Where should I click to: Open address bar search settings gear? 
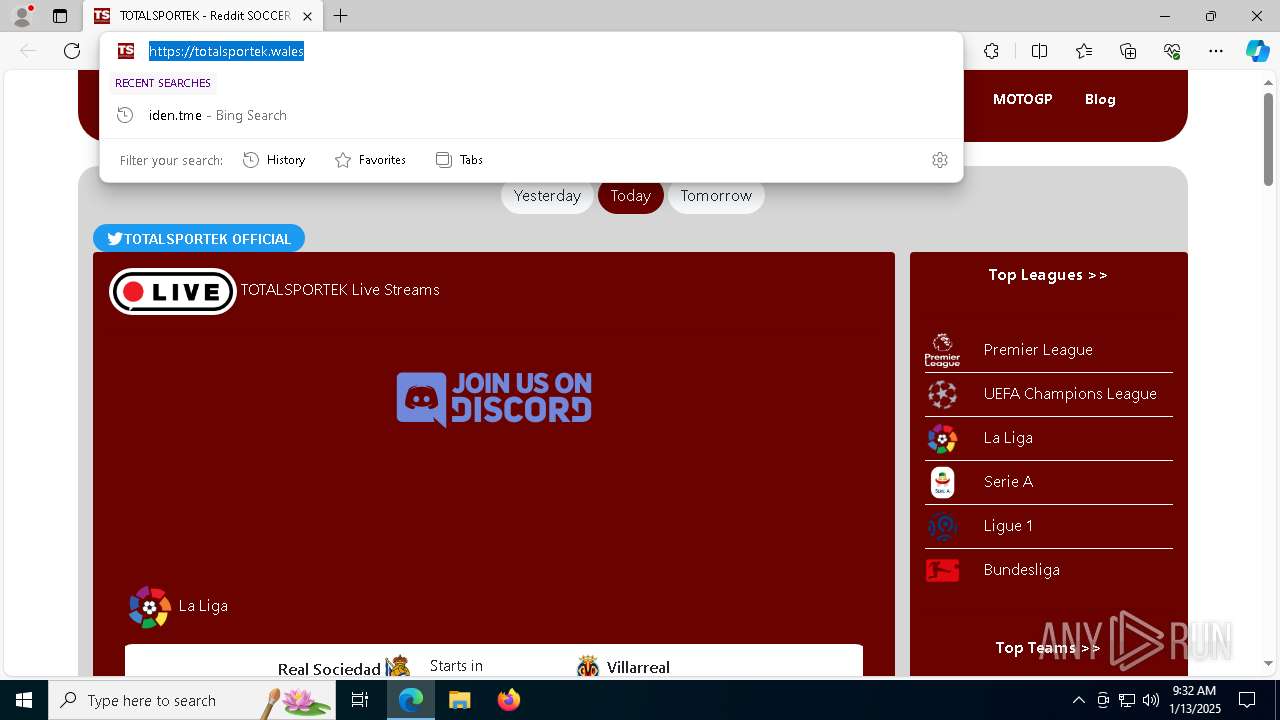(x=940, y=160)
